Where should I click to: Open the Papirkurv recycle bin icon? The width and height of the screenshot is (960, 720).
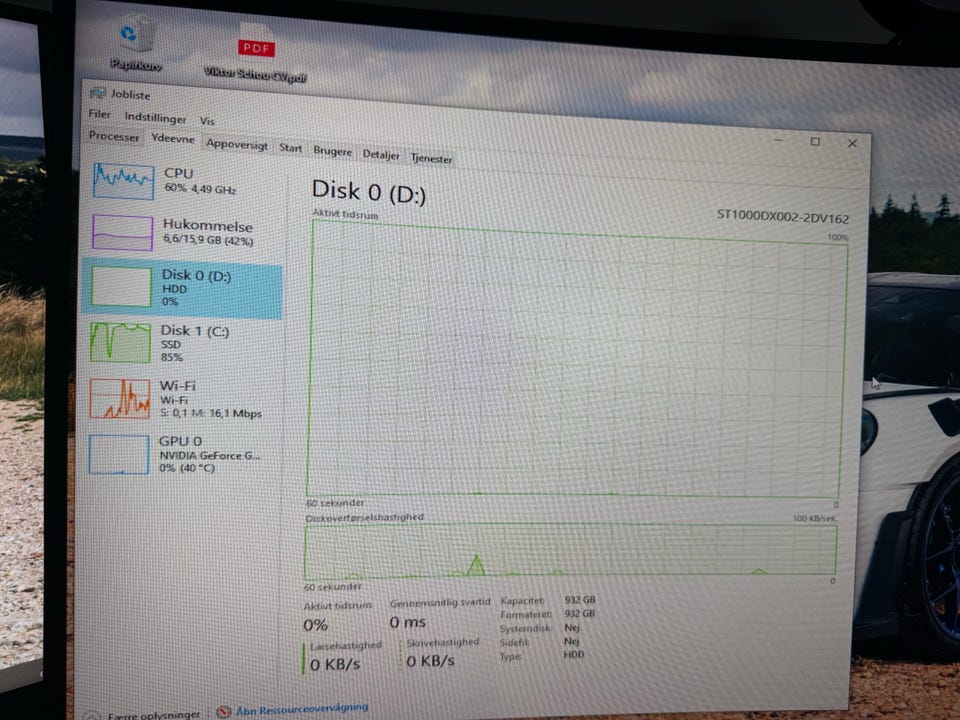[136, 43]
